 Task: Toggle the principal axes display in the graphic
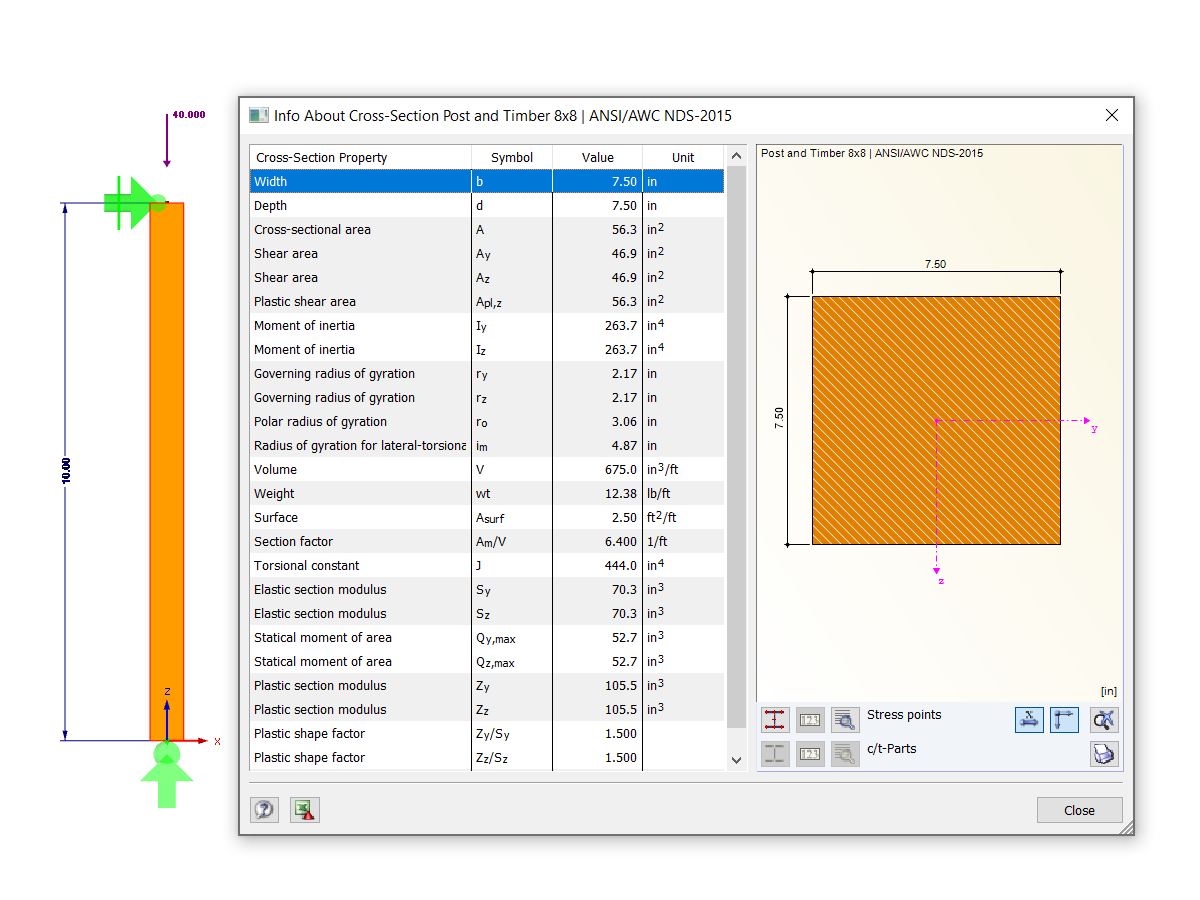point(1064,719)
